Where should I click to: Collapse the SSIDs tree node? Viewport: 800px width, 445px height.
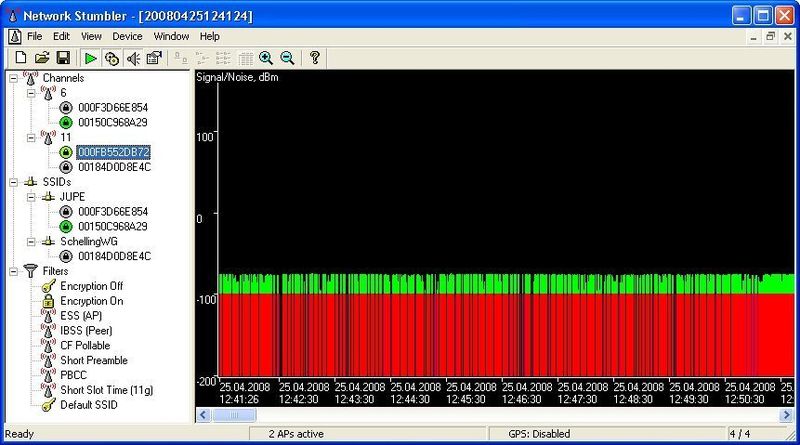(13, 182)
